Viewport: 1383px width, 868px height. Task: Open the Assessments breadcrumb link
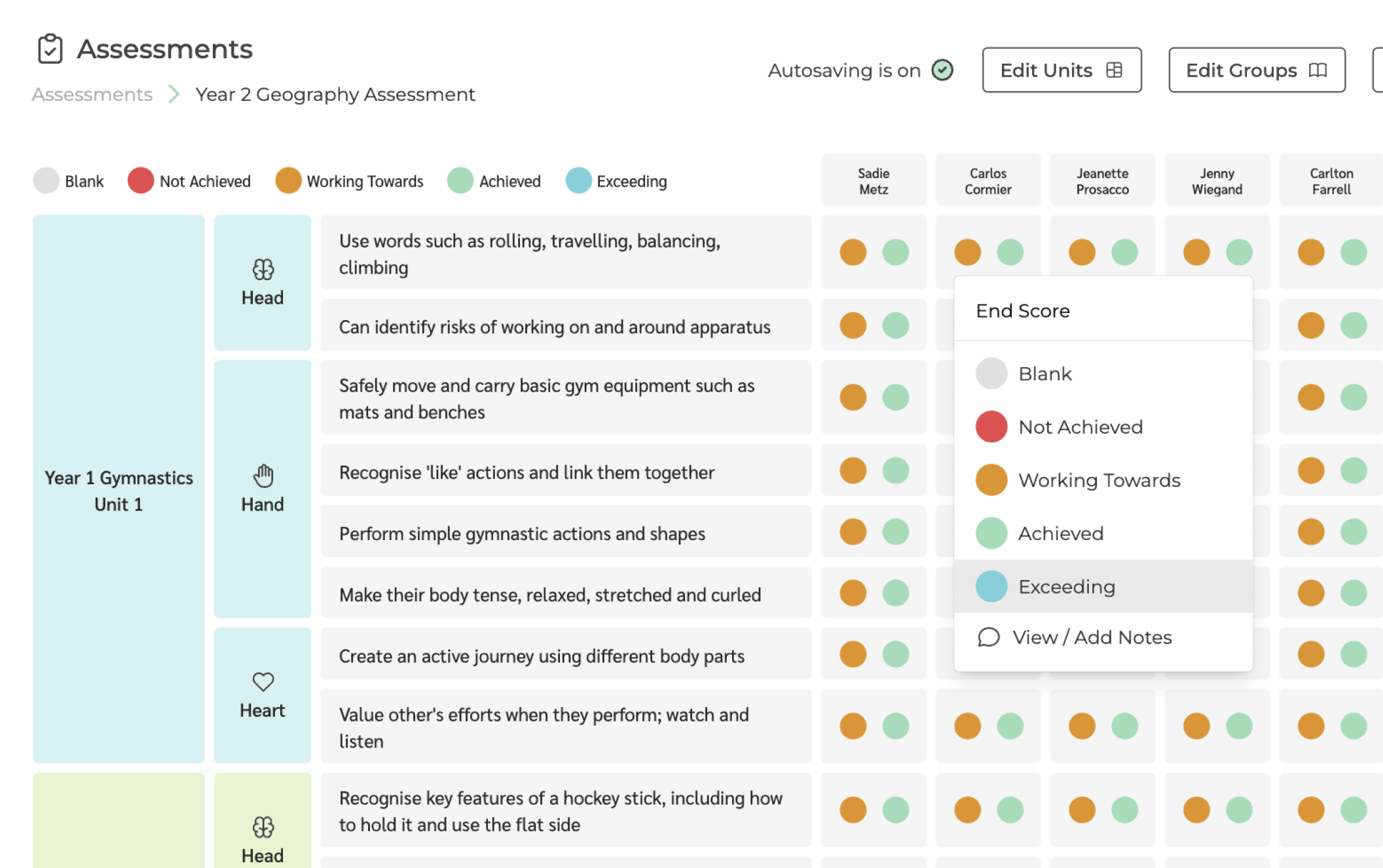coord(91,94)
